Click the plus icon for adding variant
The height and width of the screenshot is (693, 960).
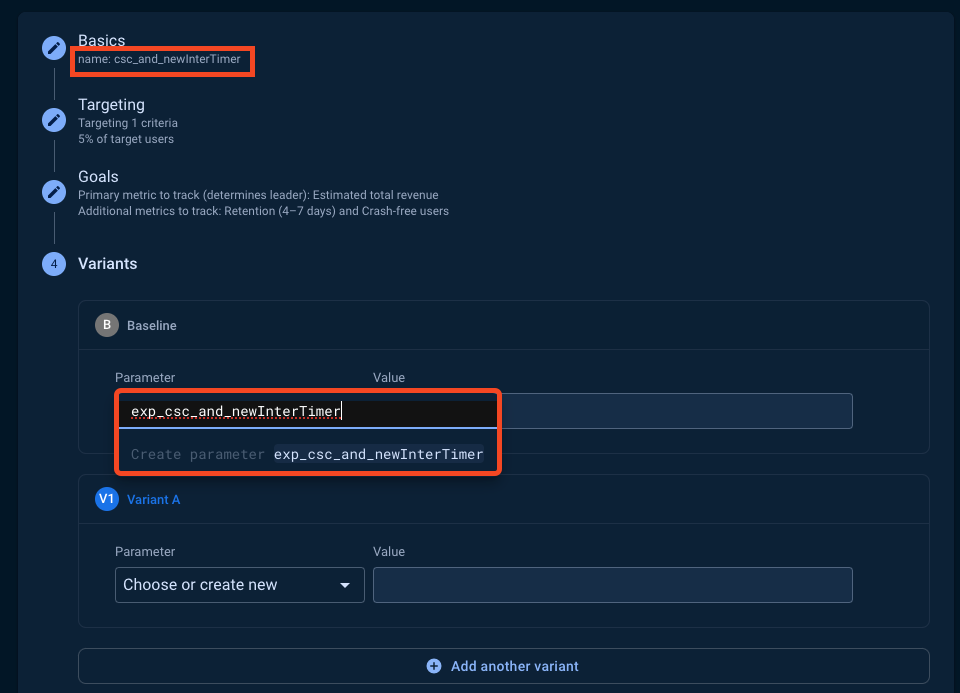[433, 666]
